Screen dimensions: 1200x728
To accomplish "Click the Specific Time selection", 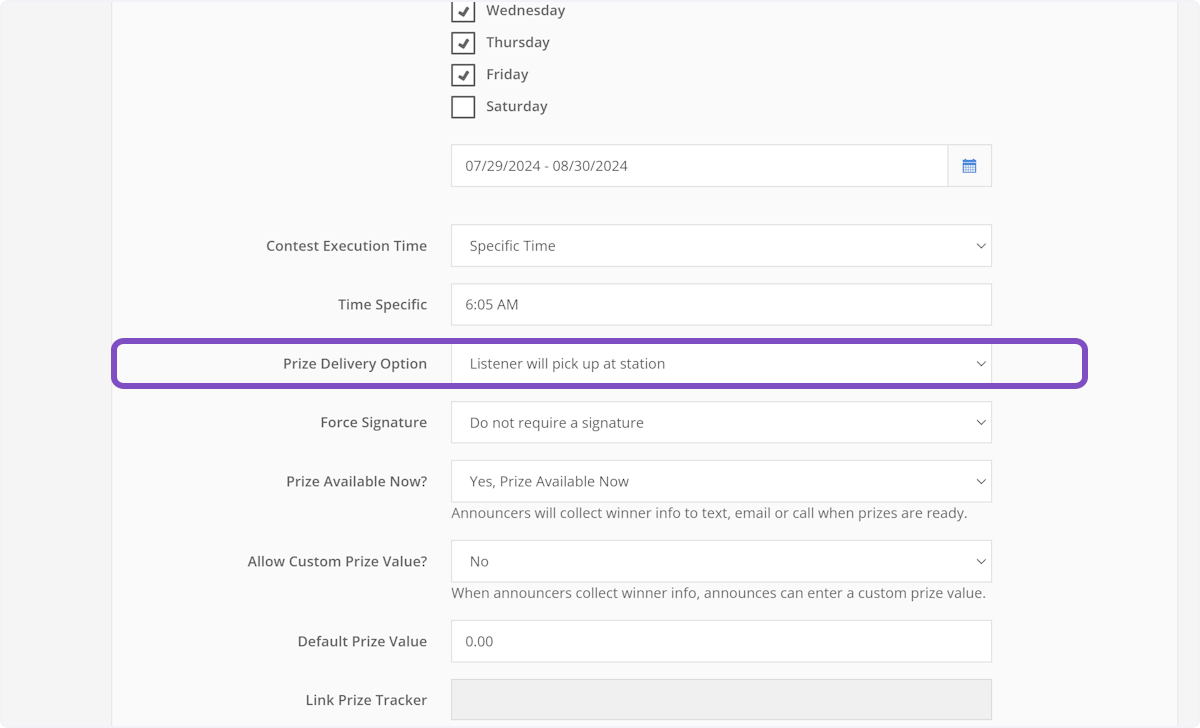I will [512, 245].
